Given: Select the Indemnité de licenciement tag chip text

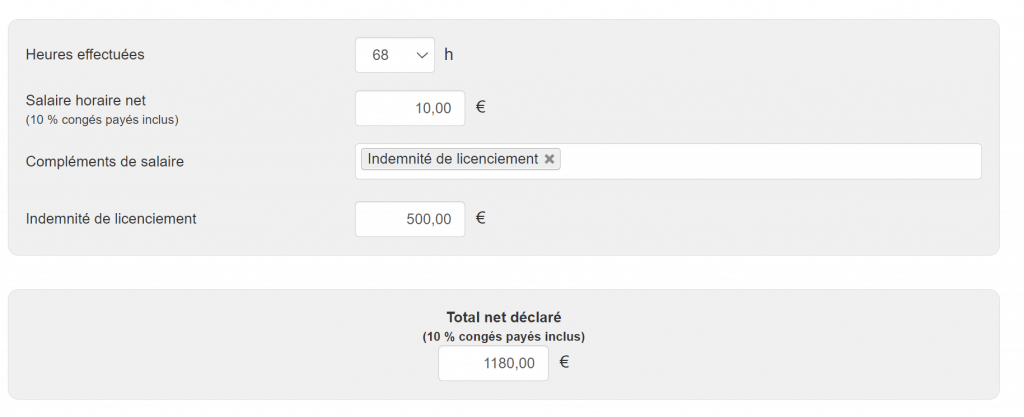Looking at the screenshot, I should tap(452, 159).
